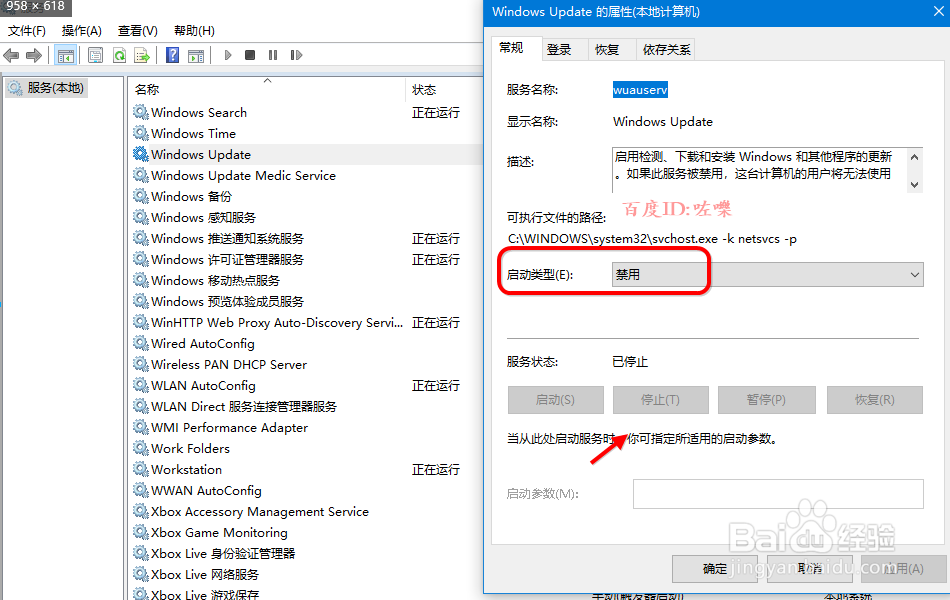The image size is (950, 600).
Task: Open the 帮助(H) menu
Action: pyautogui.click(x=194, y=30)
